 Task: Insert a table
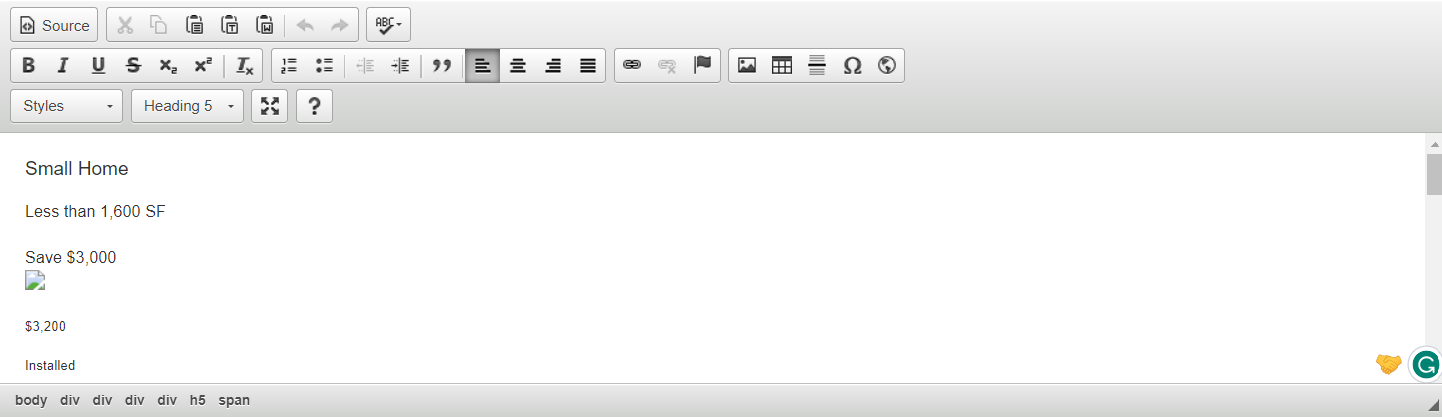[782, 66]
